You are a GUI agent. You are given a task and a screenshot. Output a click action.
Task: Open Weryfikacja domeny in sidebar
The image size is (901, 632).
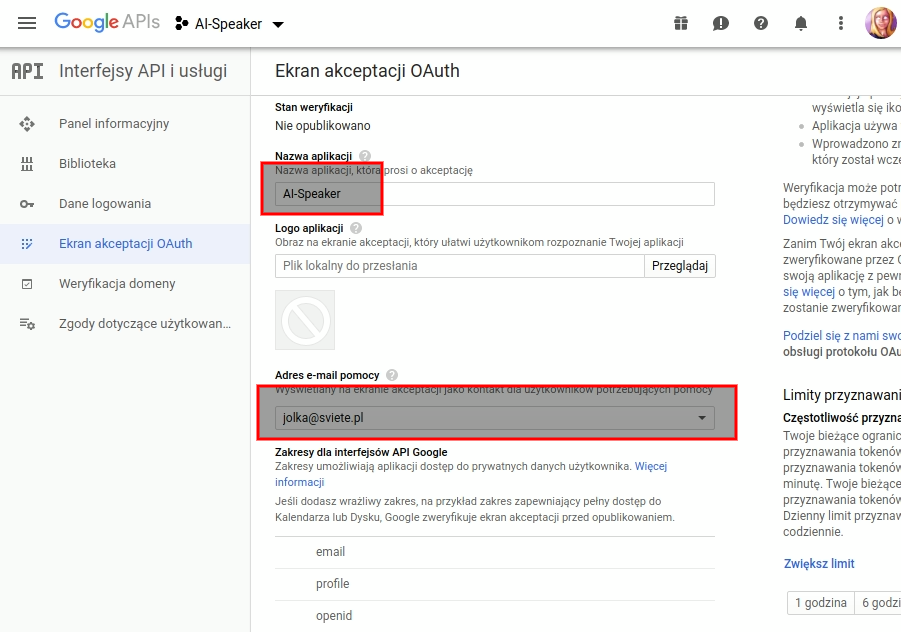pyautogui.click(x=125, y=284)
